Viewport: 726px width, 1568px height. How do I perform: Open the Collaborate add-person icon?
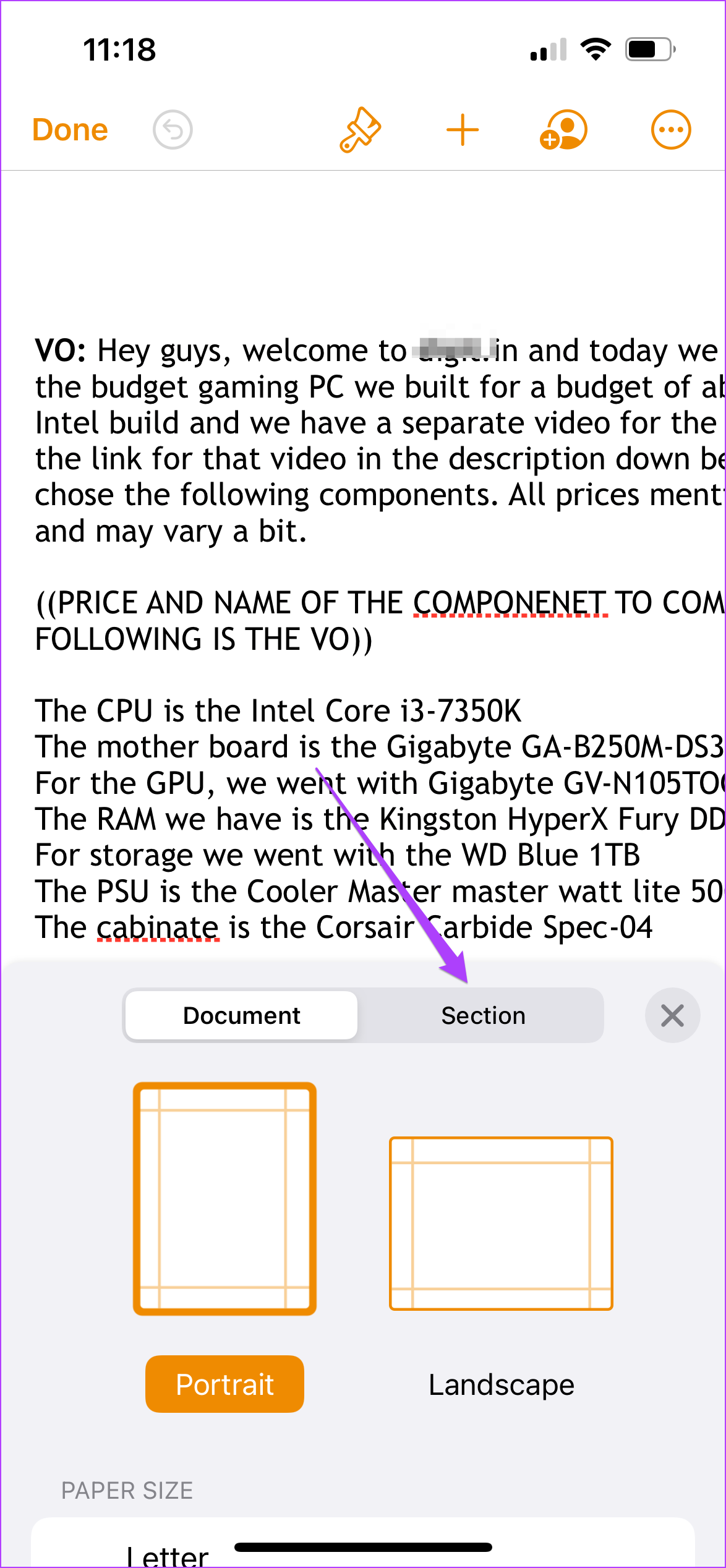coord(563,130)
